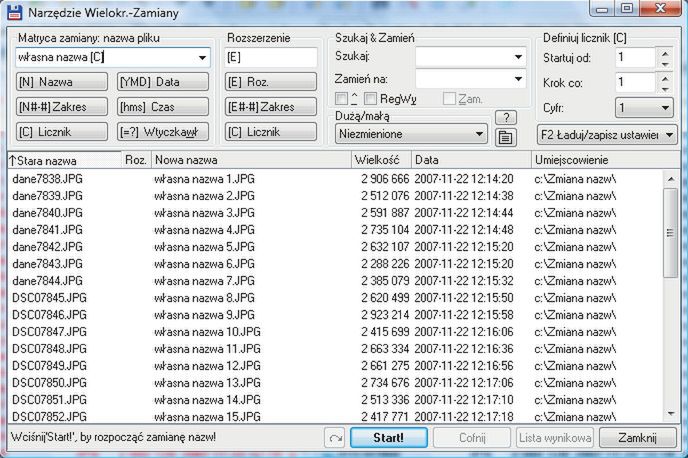
Task: Click the scroll up arrow of file list
Action: [x=671, y=179]
